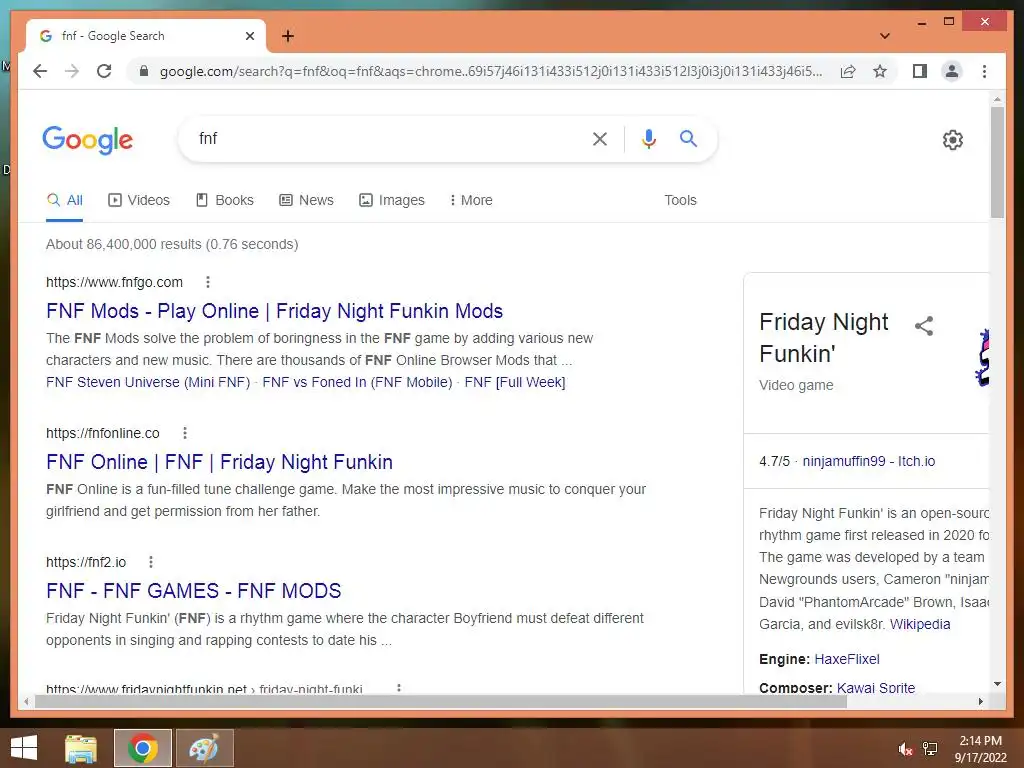Viewport: 1024px width, 768px height.
Task: Bookmark this tab with the star
Action: pos(880,71)
